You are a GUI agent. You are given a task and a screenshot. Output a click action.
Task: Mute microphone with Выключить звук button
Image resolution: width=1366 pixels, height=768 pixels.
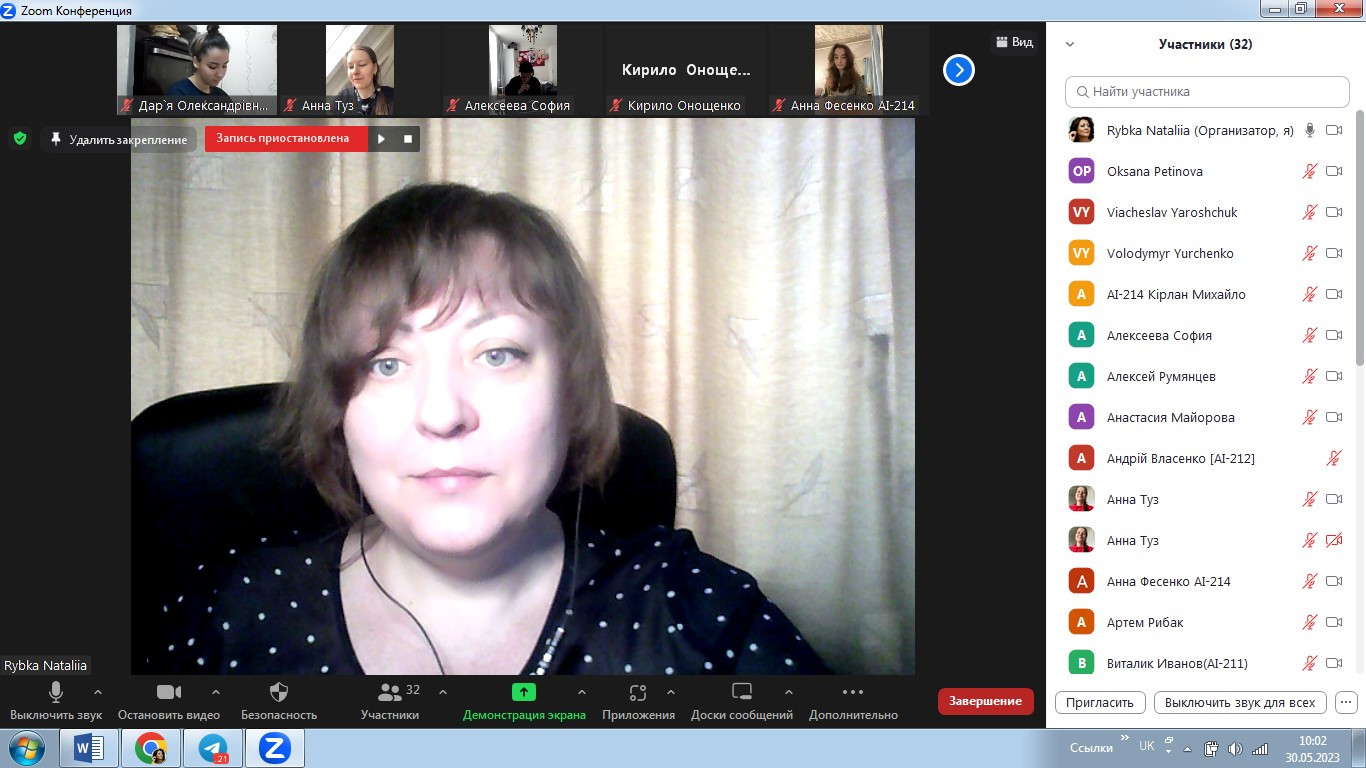click(56, 700)
